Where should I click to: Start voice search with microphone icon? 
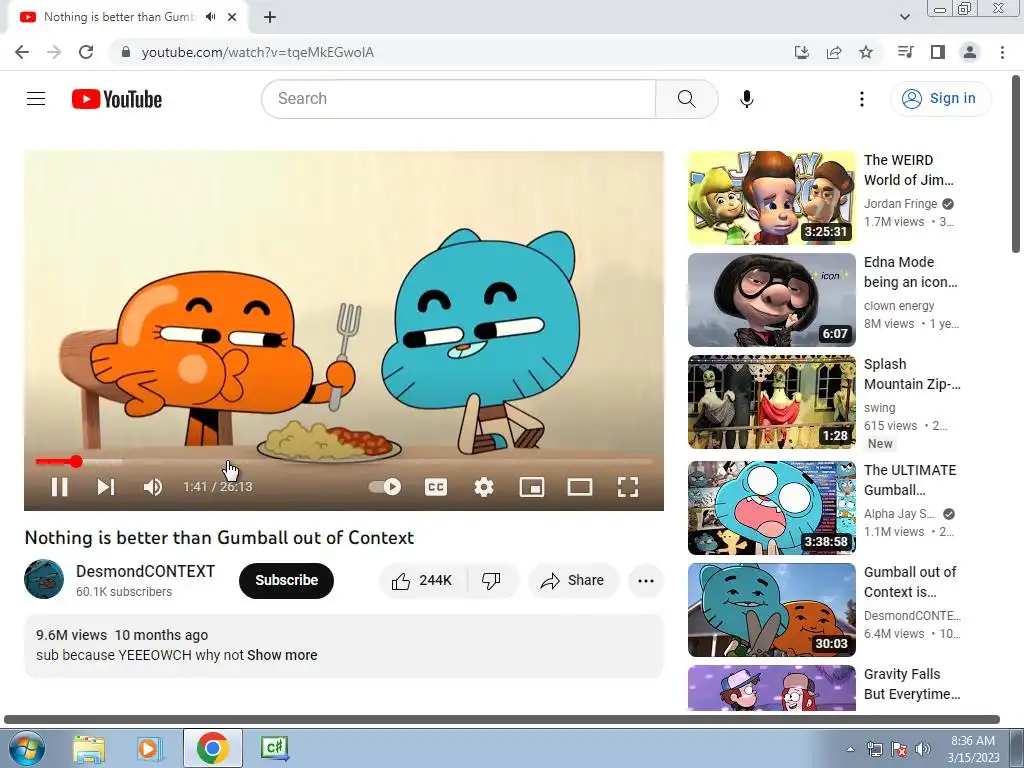746,99
